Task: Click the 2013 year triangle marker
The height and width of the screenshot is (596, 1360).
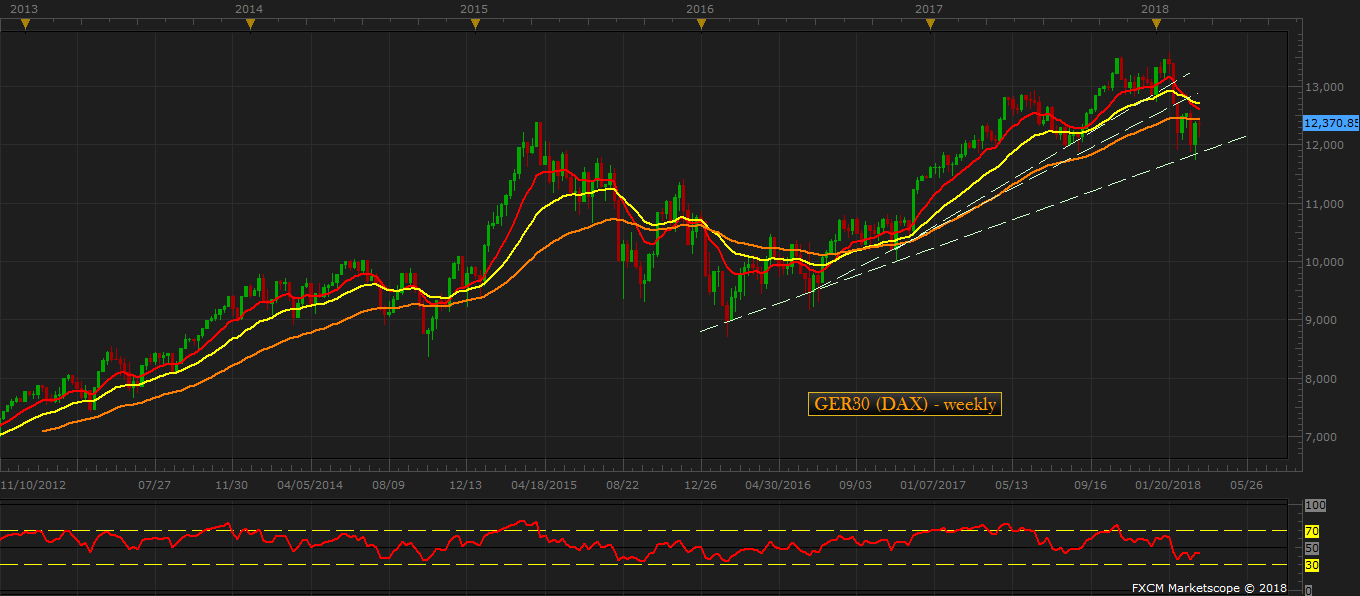Action: [x=26, y=25]
